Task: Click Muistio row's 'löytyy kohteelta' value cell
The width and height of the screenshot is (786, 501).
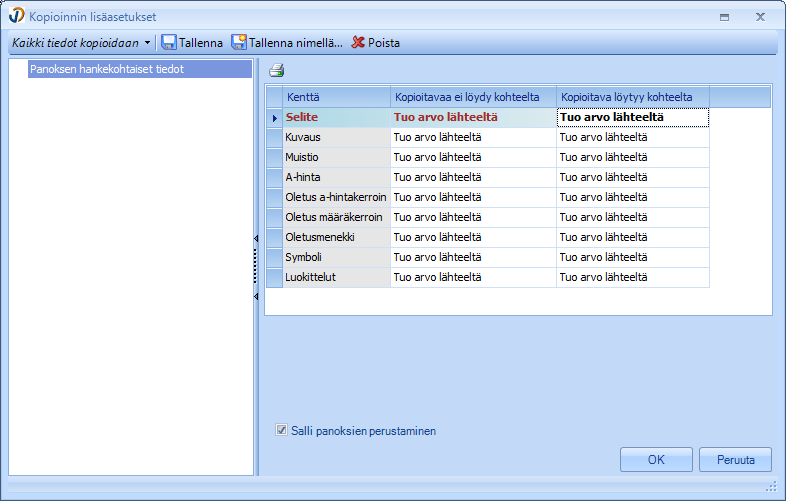Action: coord(633,157)
